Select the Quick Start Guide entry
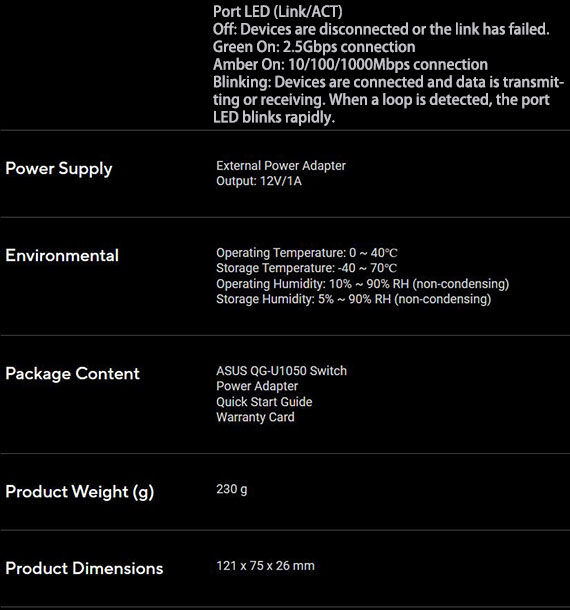 coord(264,402)
